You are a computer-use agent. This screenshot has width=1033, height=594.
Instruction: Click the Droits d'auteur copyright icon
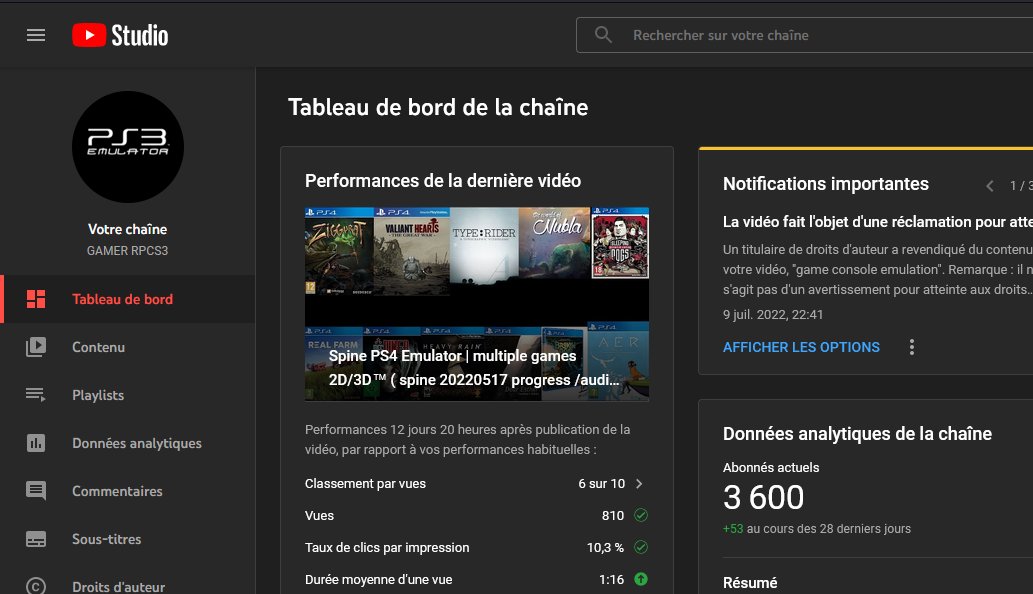[x=36, y=587]
